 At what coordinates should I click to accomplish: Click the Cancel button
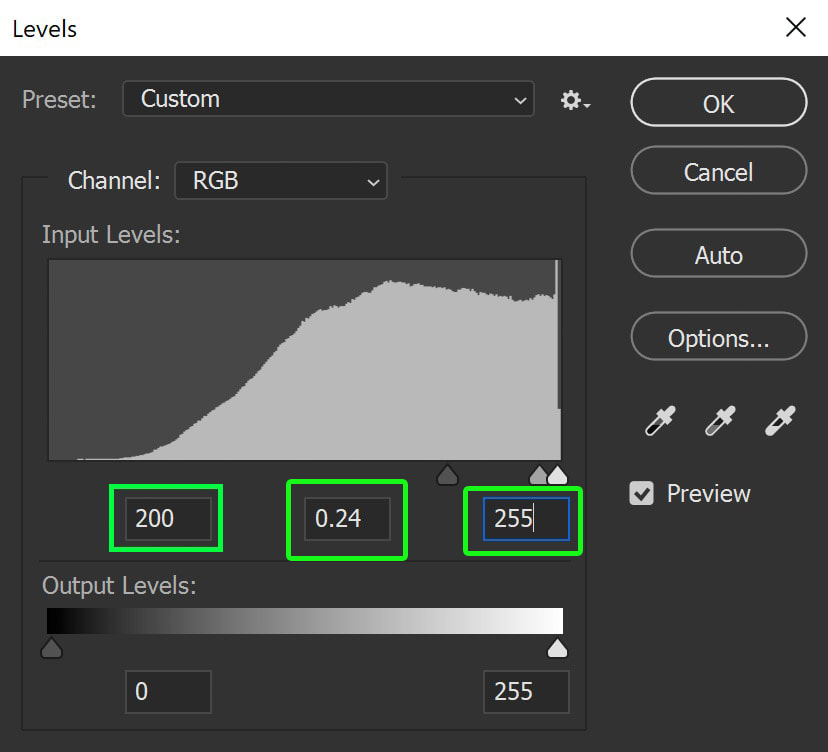719,171
